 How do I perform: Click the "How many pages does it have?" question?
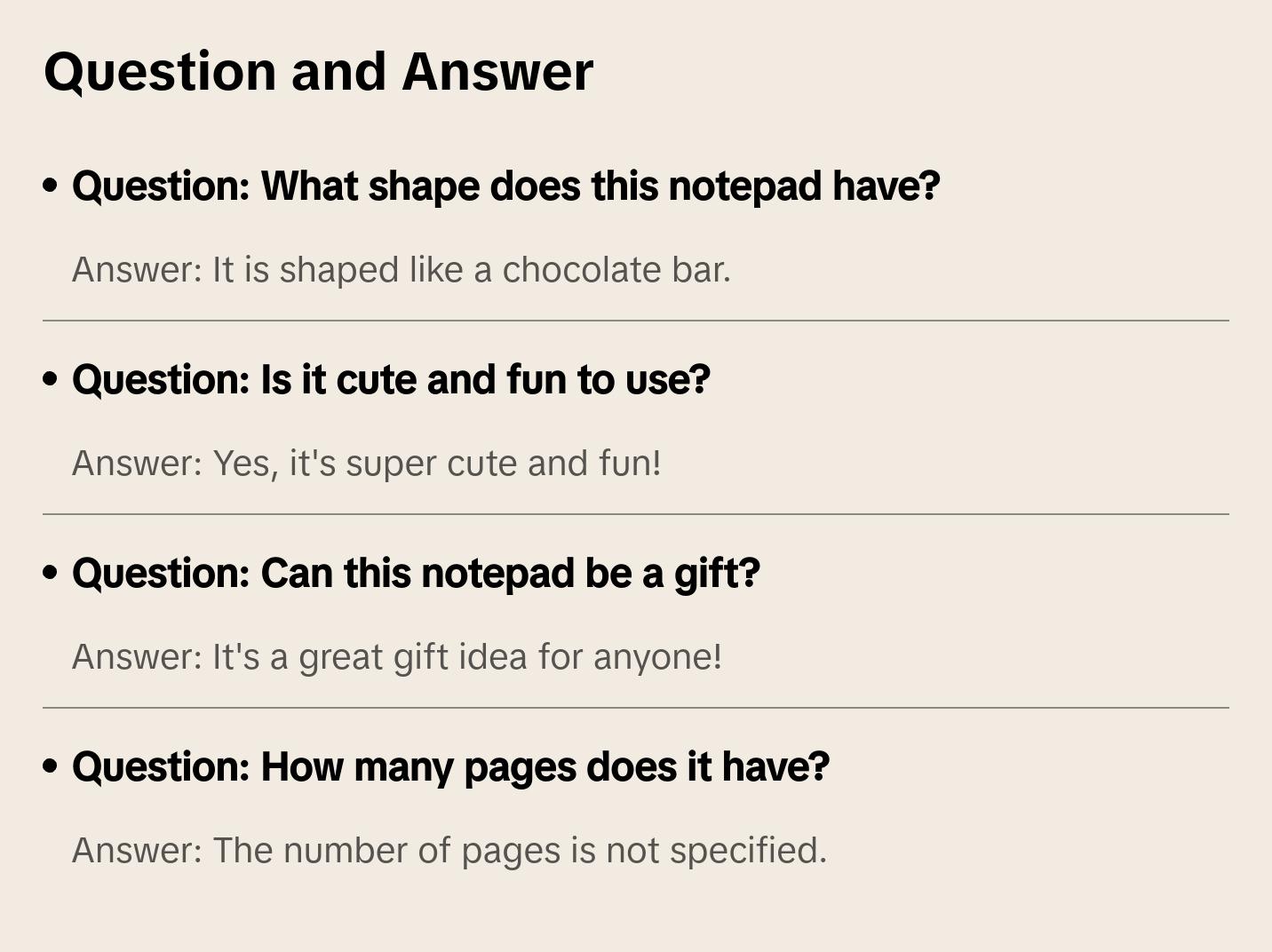pos(450,767)
